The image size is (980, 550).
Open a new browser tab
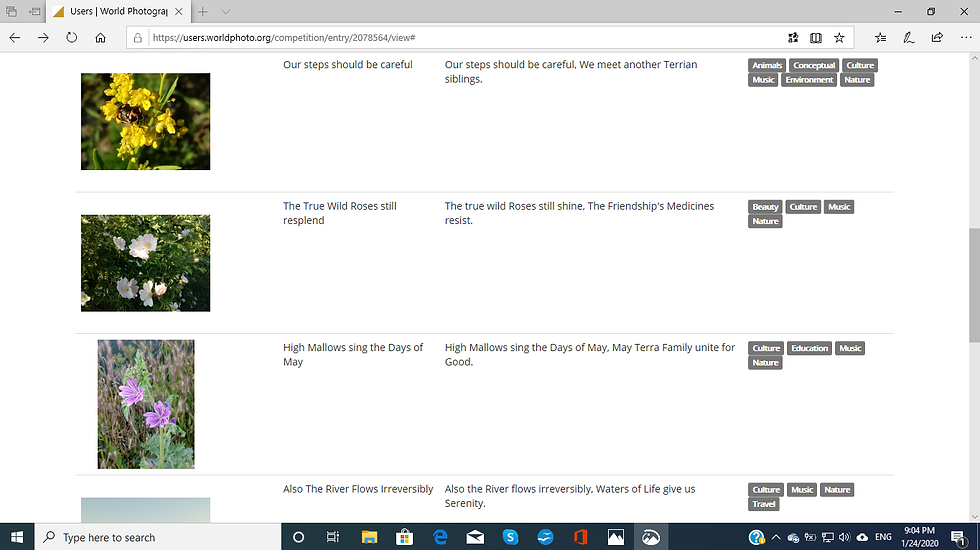pos(202,11)
